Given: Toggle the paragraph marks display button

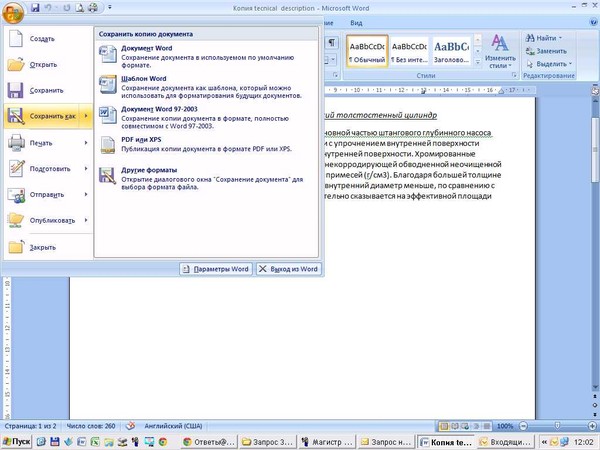Looking at the screenshot, I should 332,44.
